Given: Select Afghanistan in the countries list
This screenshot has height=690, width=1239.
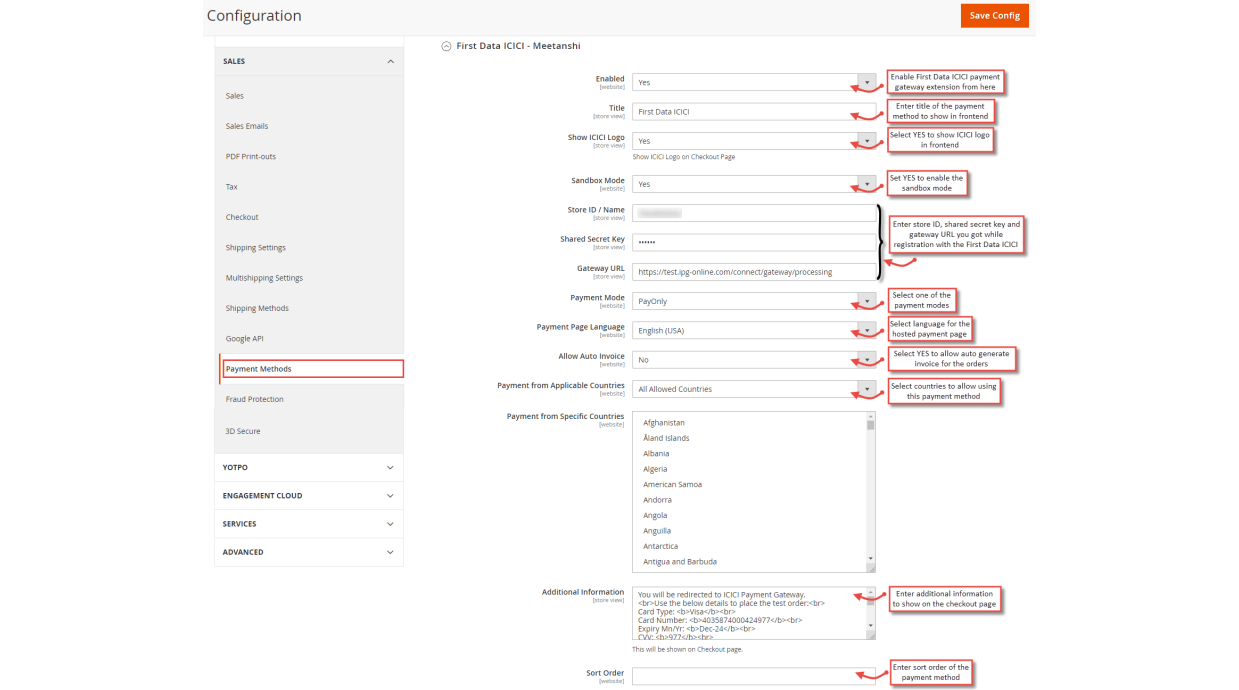Looking at the screenshot, I should (664, 423).
